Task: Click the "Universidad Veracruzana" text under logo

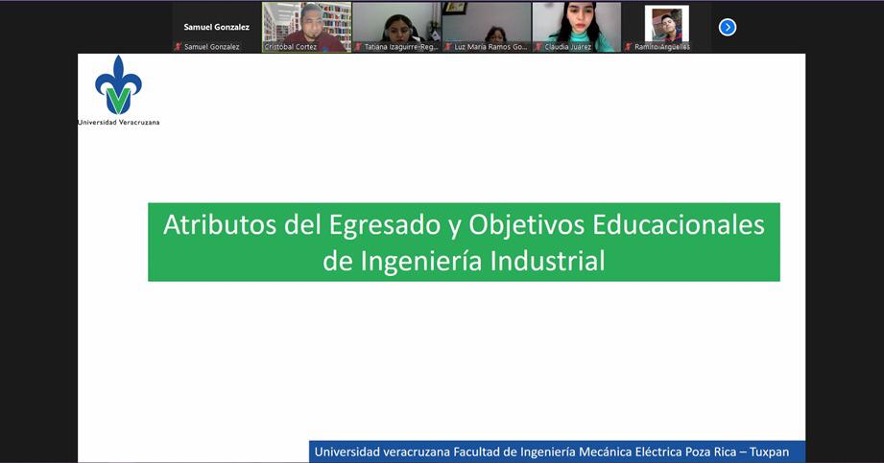Action: coord(118,123)
